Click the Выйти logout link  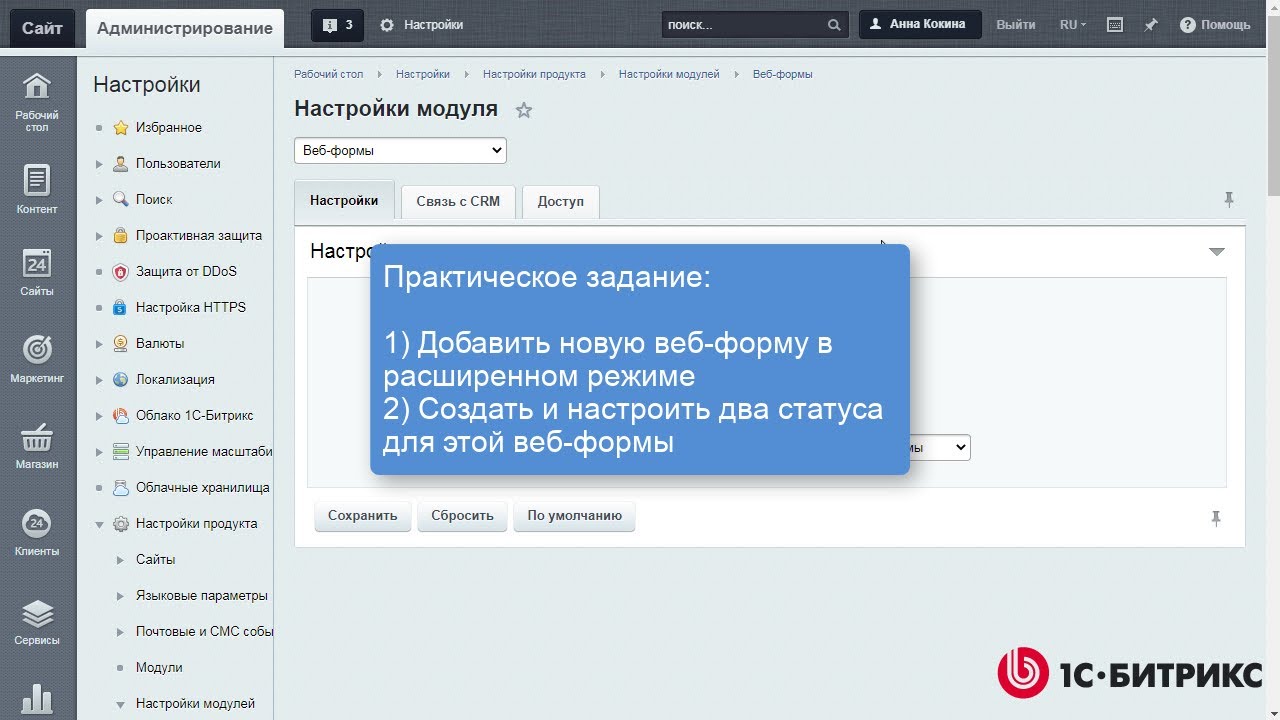[1016, 25]
